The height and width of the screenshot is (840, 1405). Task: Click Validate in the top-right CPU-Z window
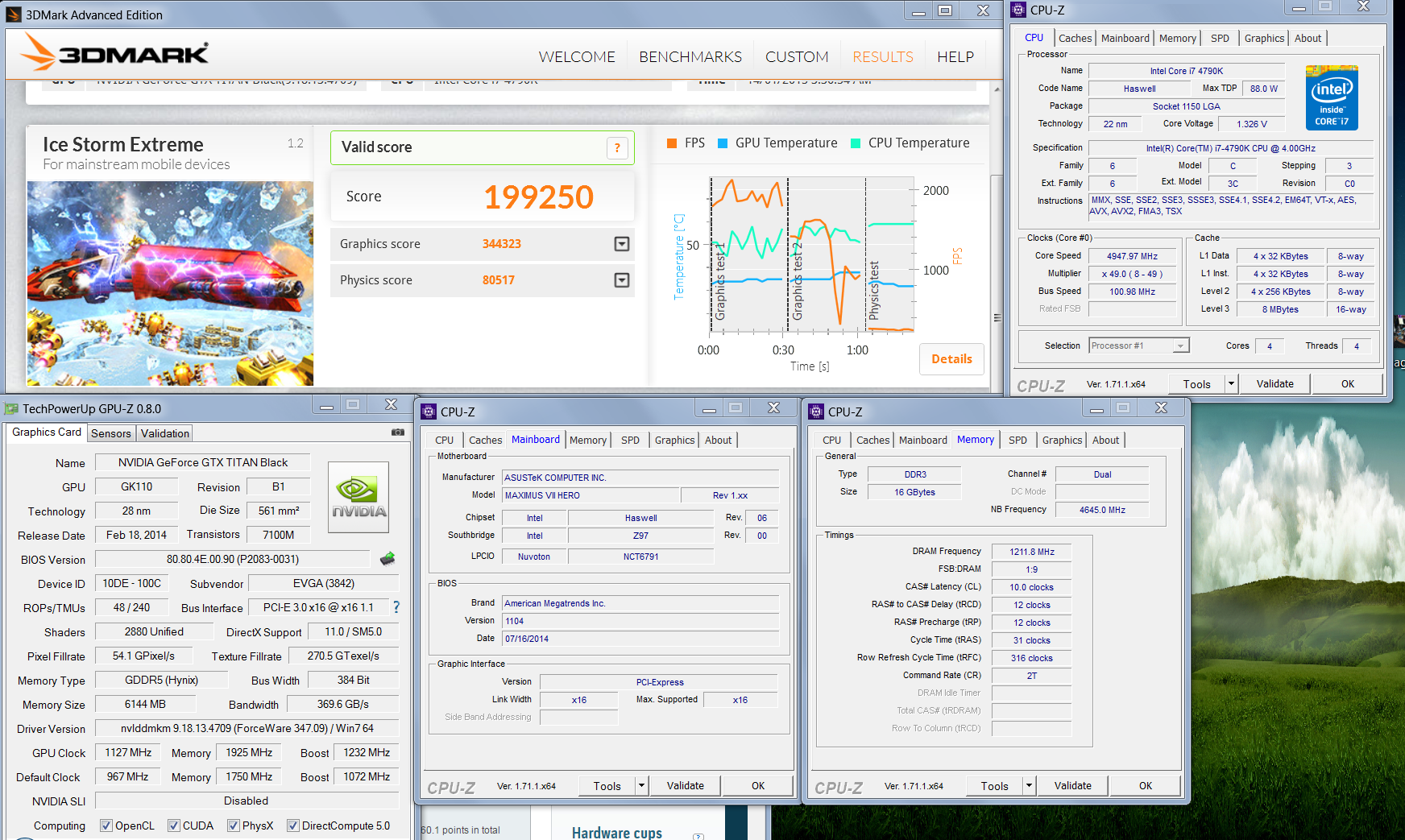tap(1274, 383)
